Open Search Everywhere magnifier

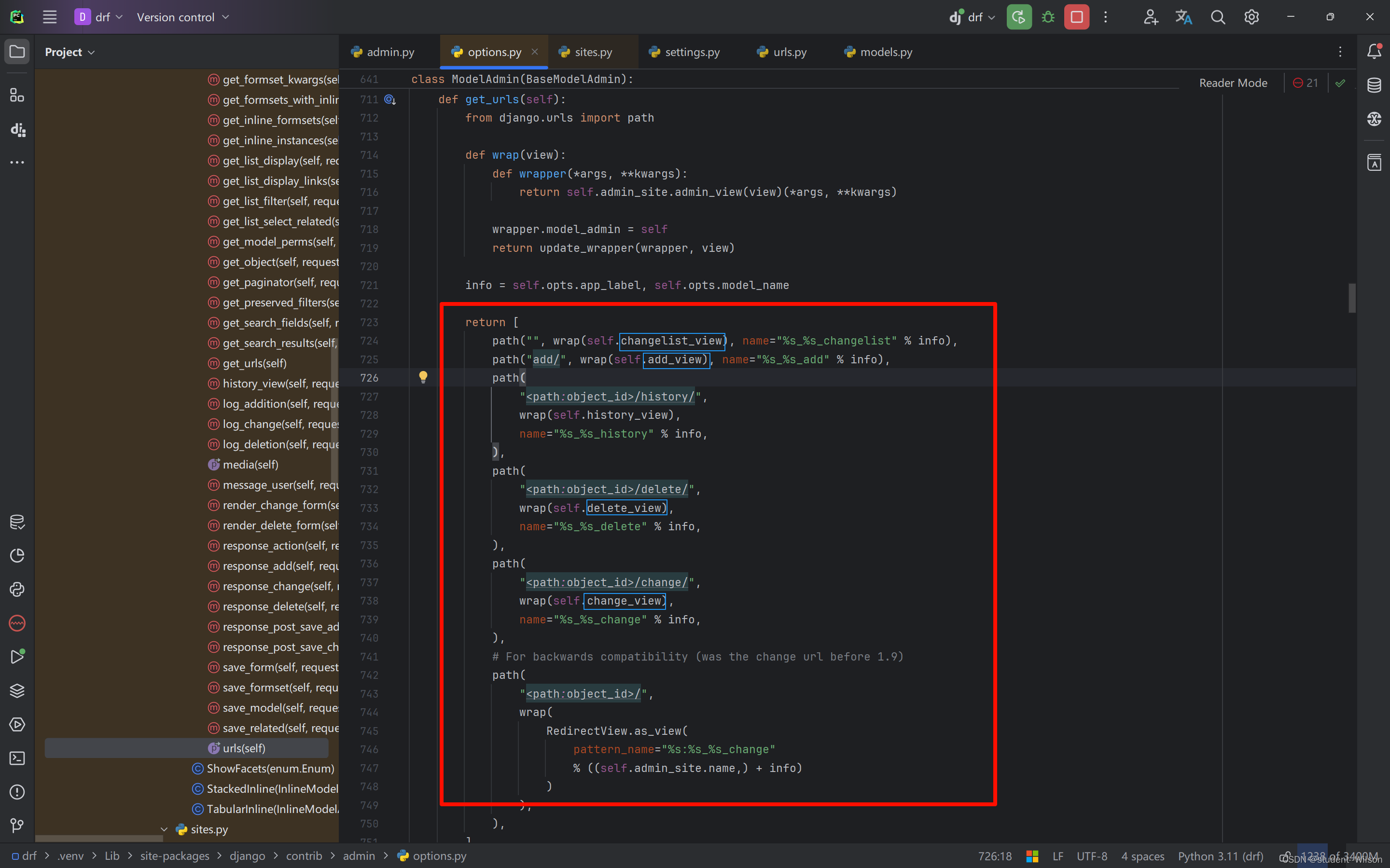1218,17
